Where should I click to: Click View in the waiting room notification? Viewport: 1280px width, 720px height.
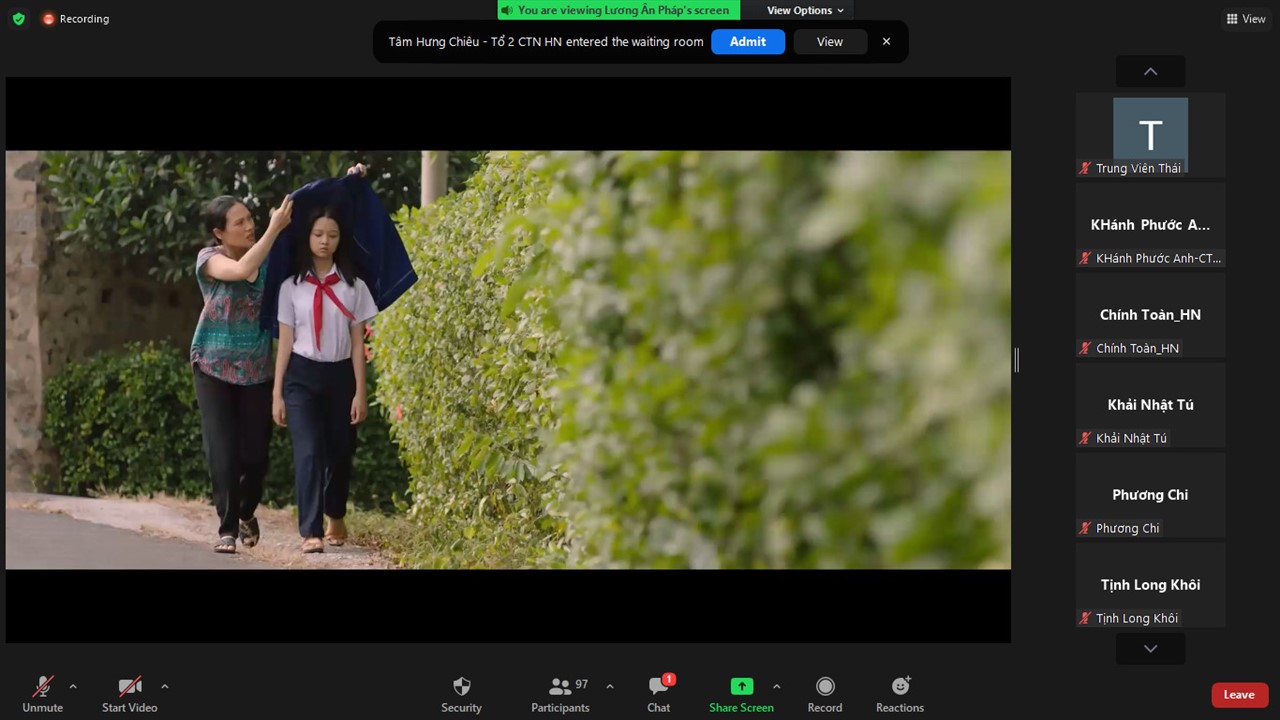coord(830,42)
